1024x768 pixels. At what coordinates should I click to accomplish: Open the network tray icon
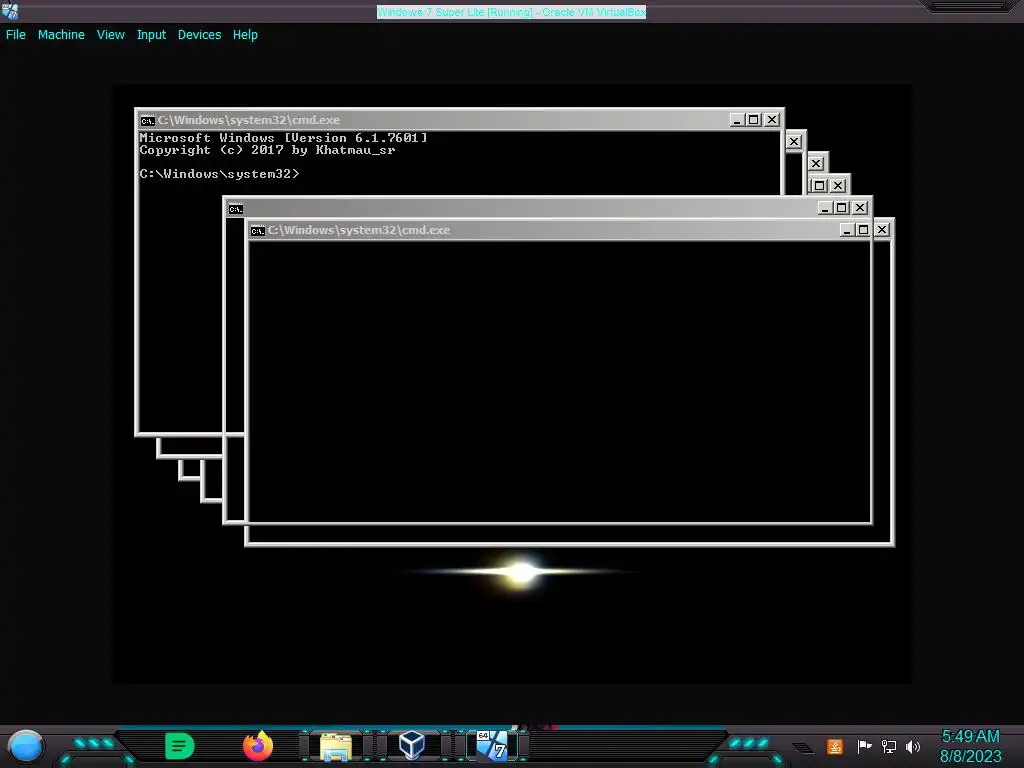(889, 746)
